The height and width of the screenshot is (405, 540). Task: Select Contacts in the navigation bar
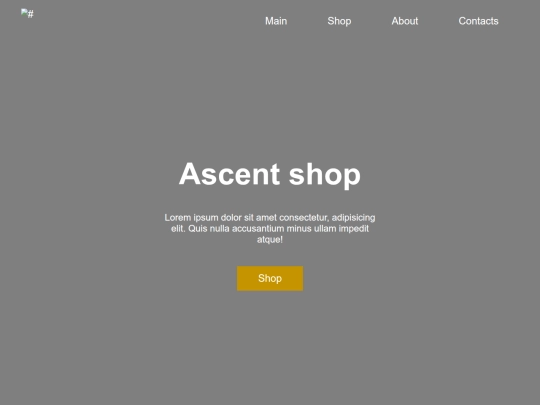tap(478, 21)
